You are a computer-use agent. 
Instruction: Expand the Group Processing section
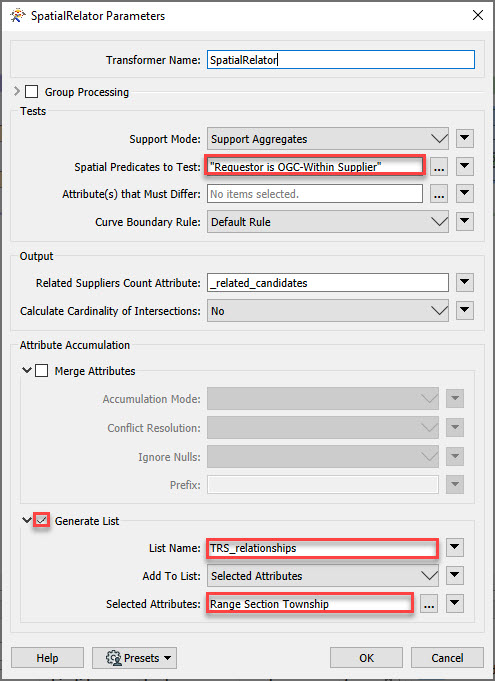tap(17, 91)
